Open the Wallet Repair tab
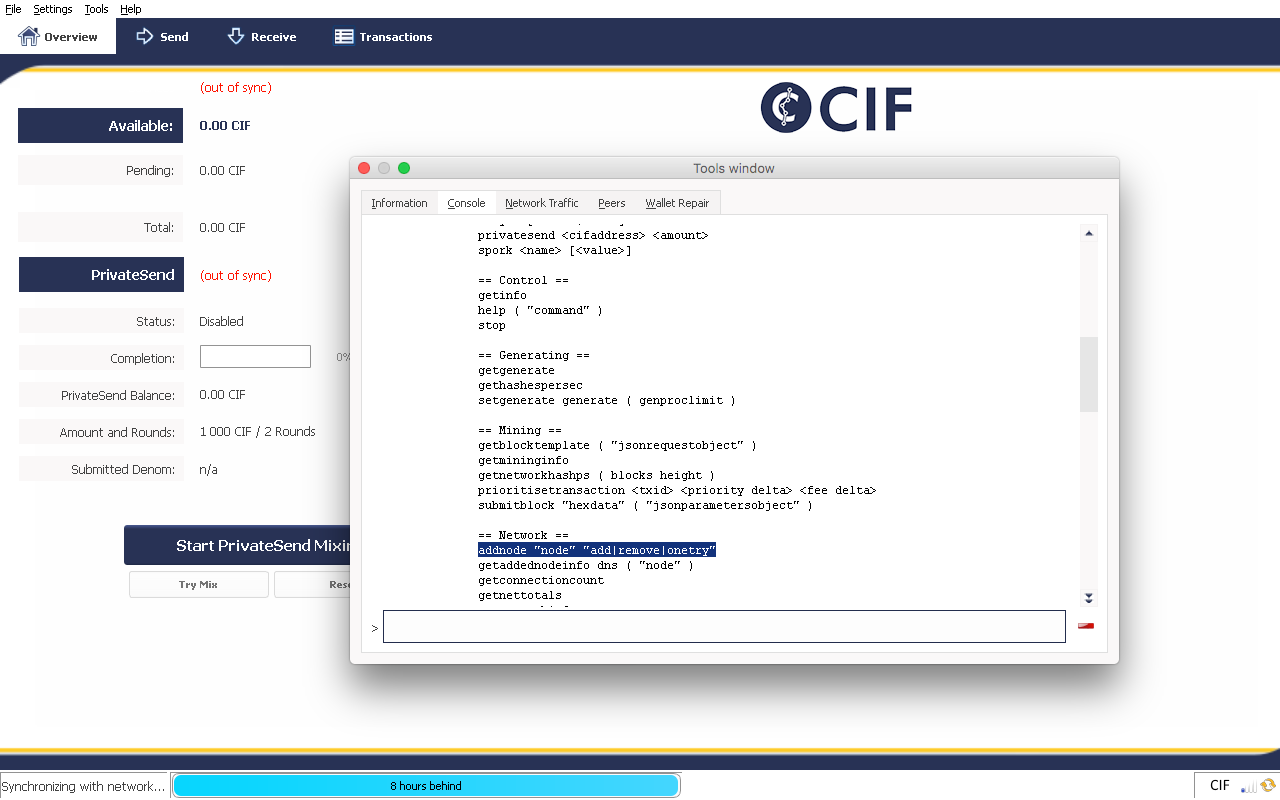The width and height of the screenshot is (1280, 800). pyautogui.click(x=677, y=203)
